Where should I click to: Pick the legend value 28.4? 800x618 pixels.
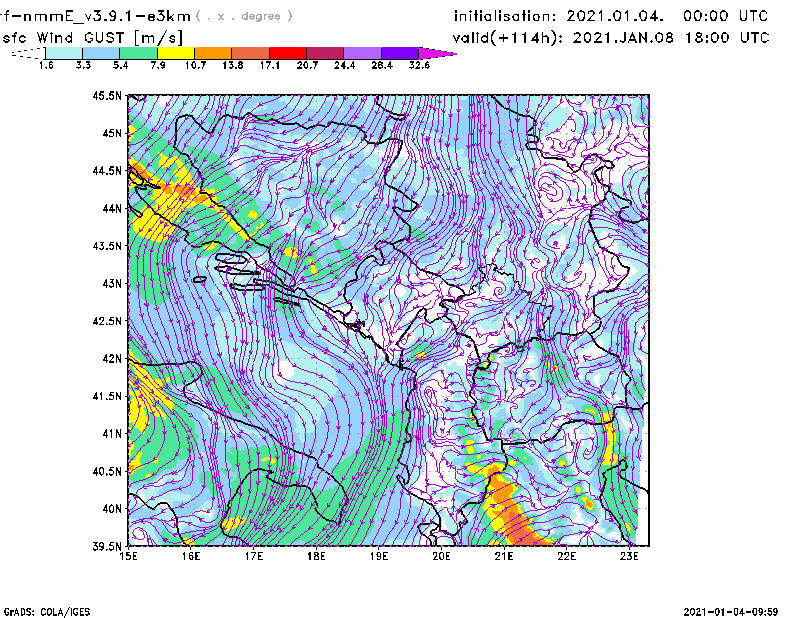coord(382,65)
